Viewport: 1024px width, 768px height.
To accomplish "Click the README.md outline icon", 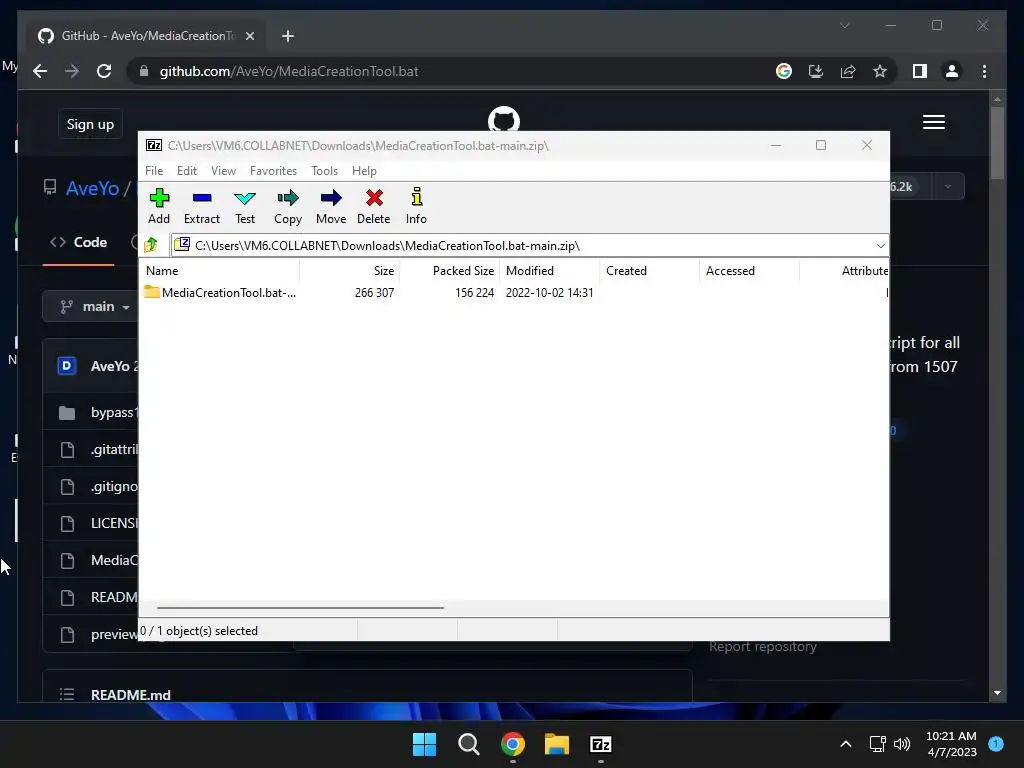I will (x=67, y=694).
